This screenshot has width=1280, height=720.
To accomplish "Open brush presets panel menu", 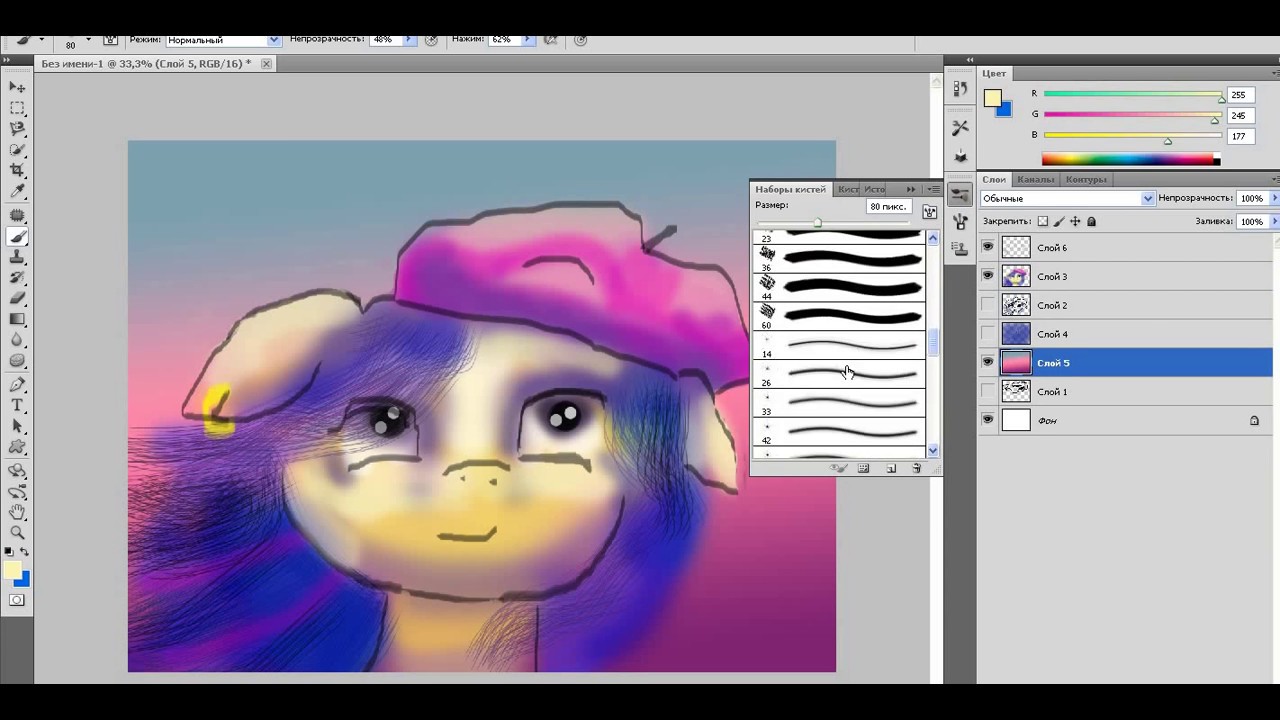I will tap(933, 189).
